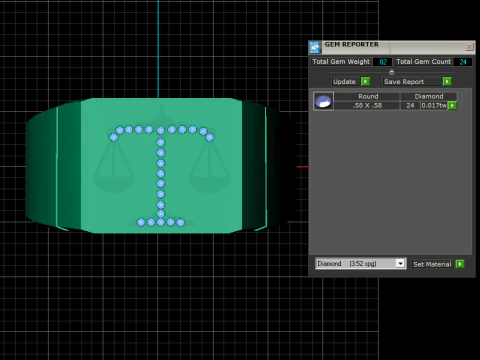Click the Total Gem Weight value field
The image size is (480, 360).
382,62
